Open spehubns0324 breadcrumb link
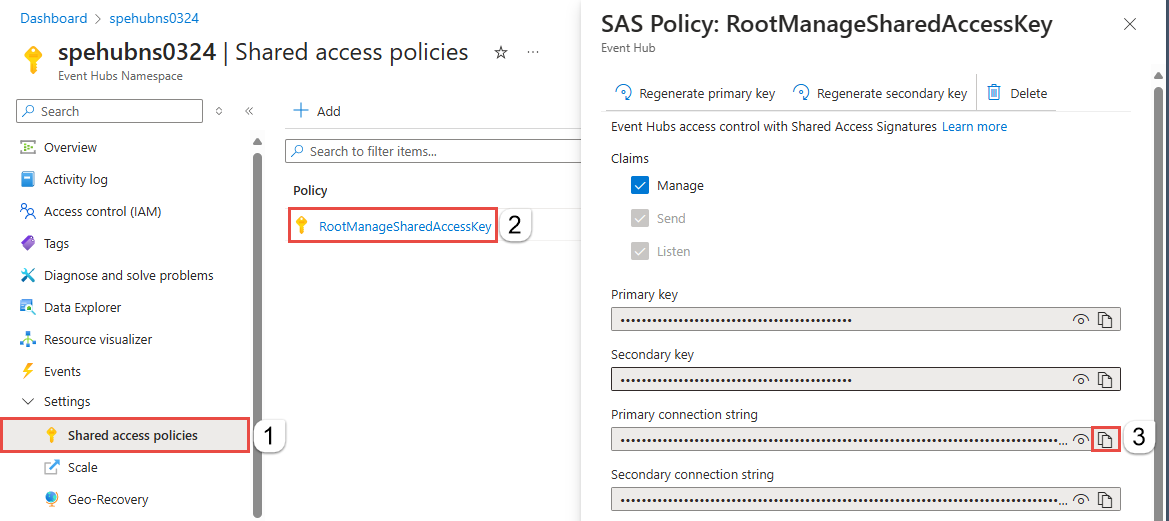1169x521 pixels. [x=154, y=18]
